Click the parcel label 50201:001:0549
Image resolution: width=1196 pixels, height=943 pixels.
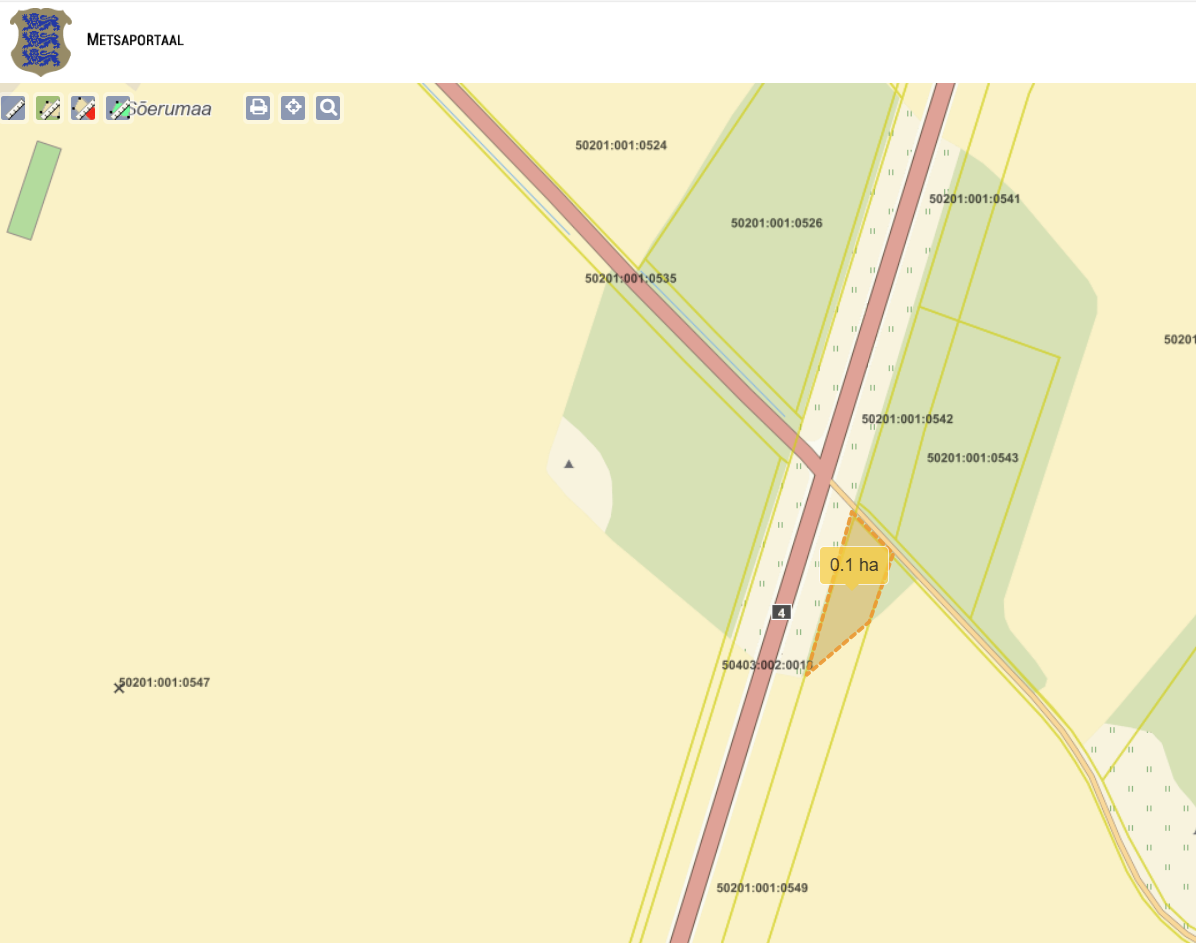coord(762,888)
